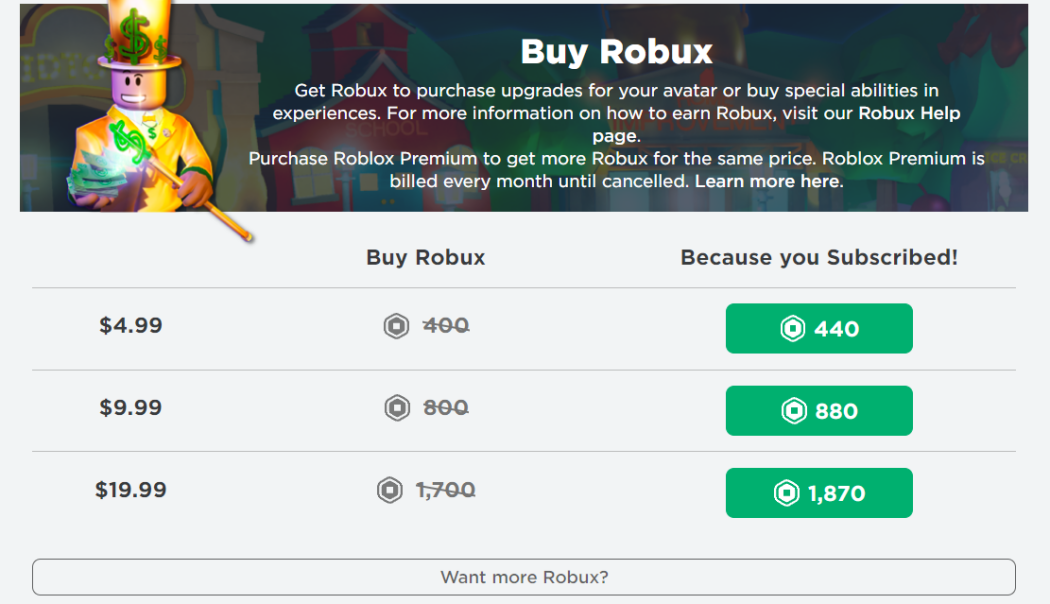Screen dimensions: 1050x604
Task: Click the gray Robux icon beside 1,700
Action: 389,490
